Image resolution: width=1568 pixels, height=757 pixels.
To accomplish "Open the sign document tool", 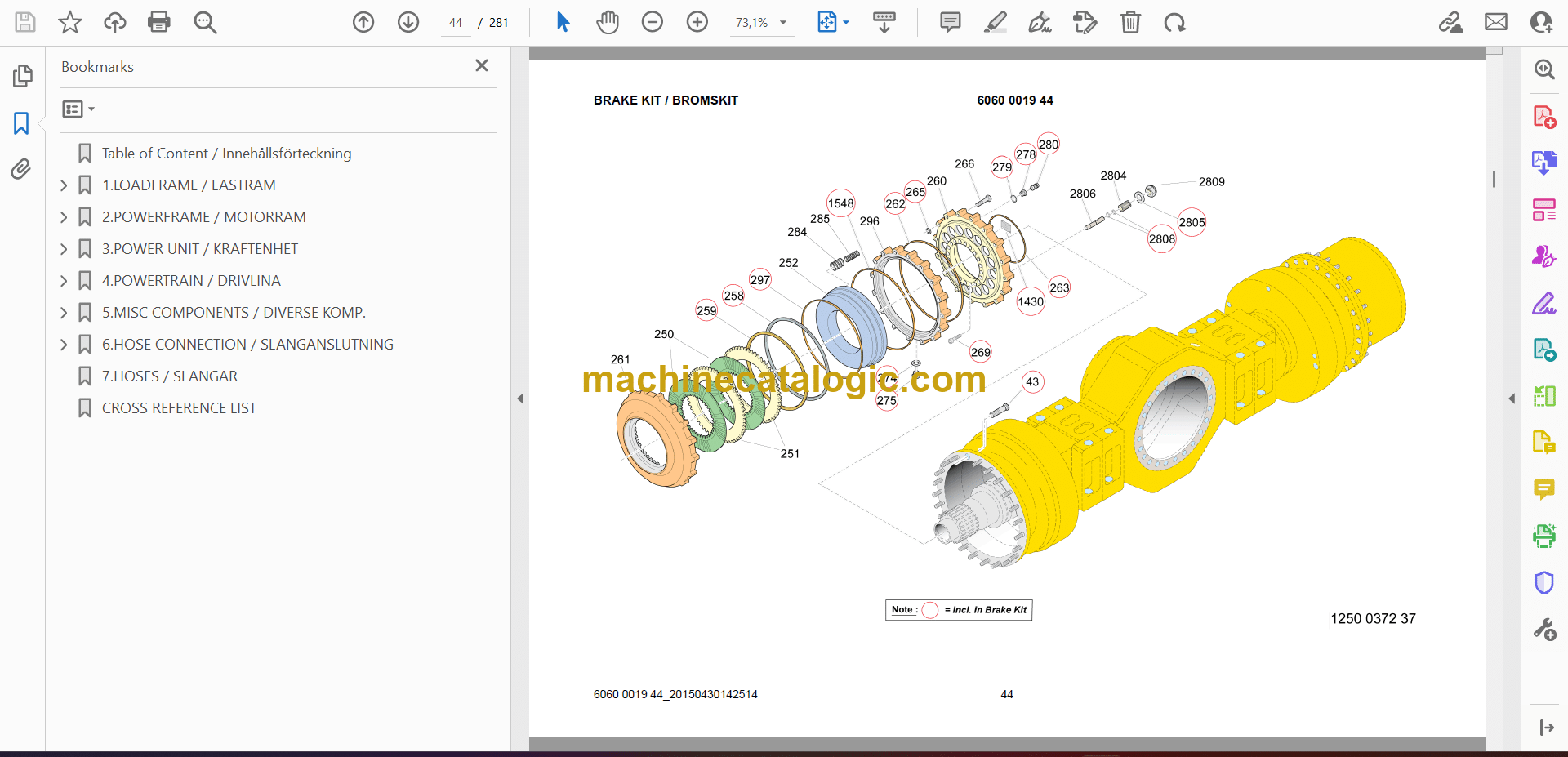I will tap(1040, 22).
